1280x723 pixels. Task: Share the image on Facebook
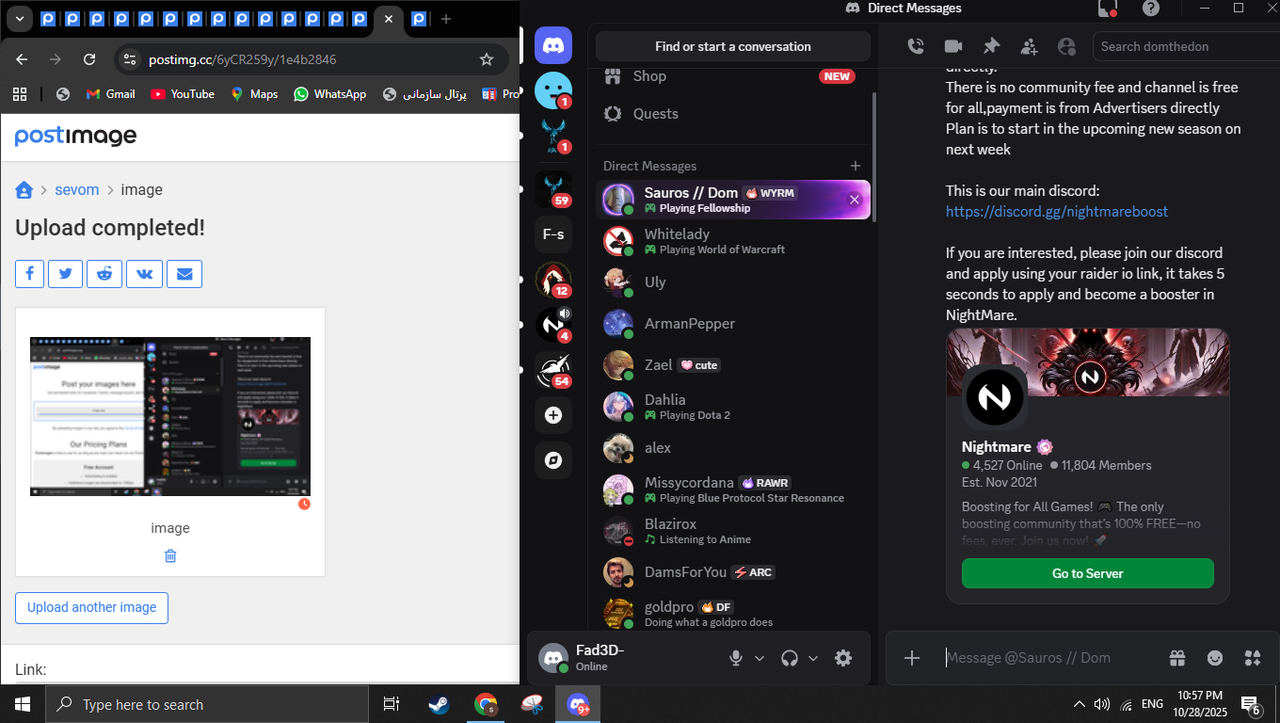(x=29, y=273)
